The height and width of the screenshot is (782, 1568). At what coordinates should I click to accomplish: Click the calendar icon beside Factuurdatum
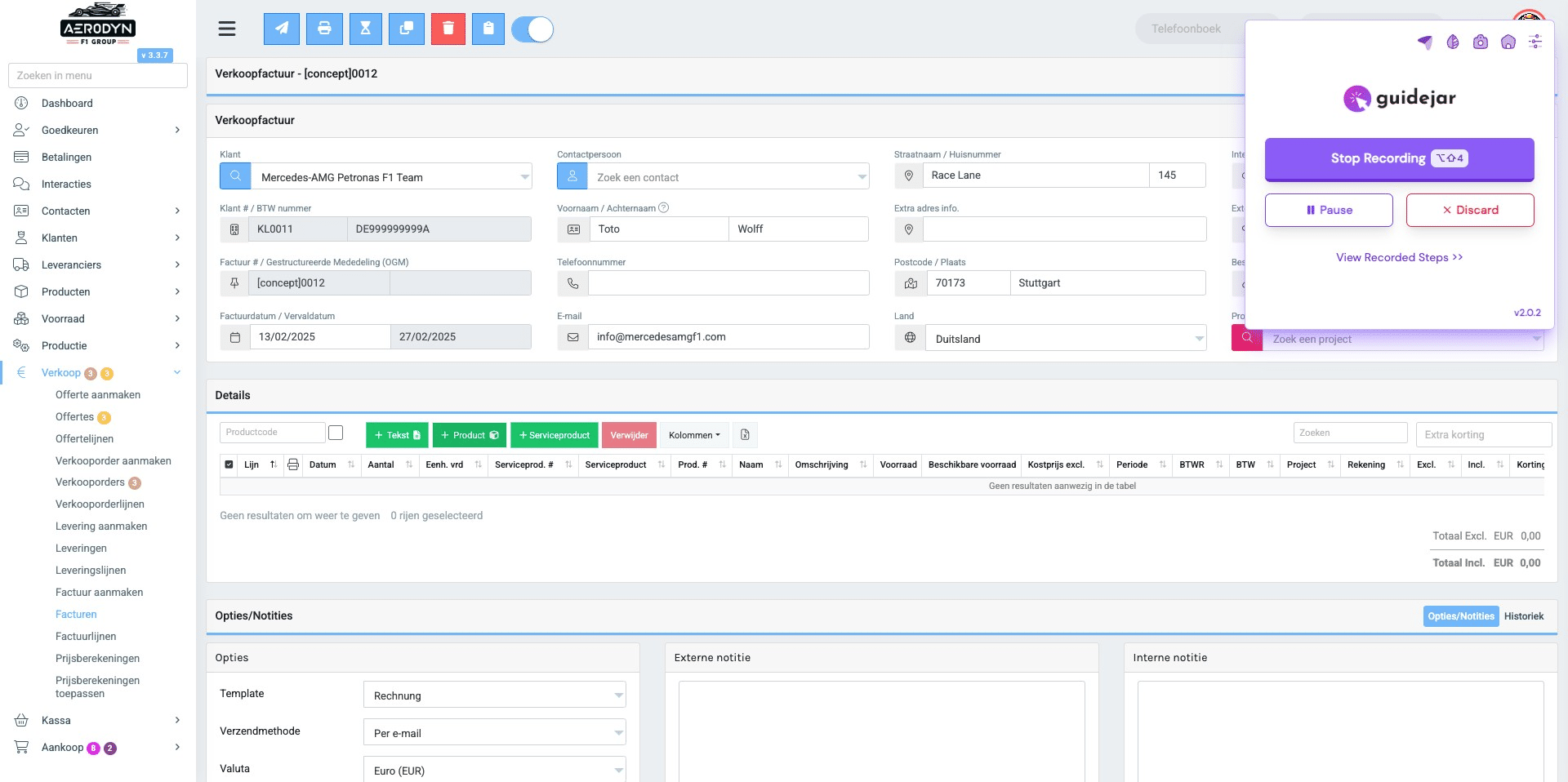235,337
